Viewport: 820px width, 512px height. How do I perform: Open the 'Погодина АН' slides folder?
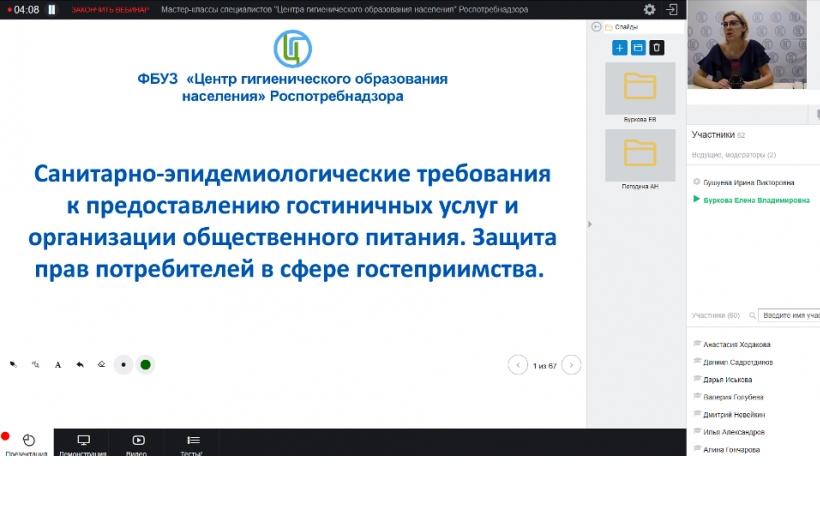coord(640,155)
